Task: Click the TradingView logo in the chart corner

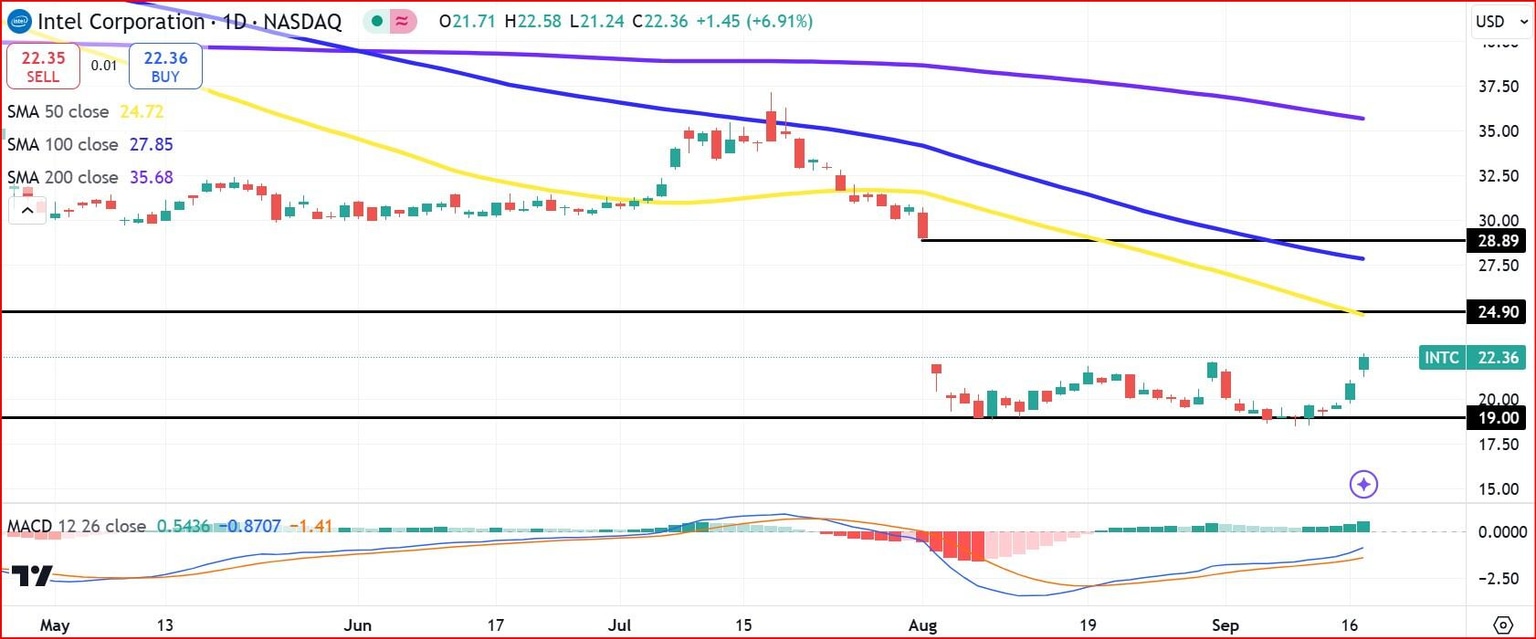Action: pos(32,576)
